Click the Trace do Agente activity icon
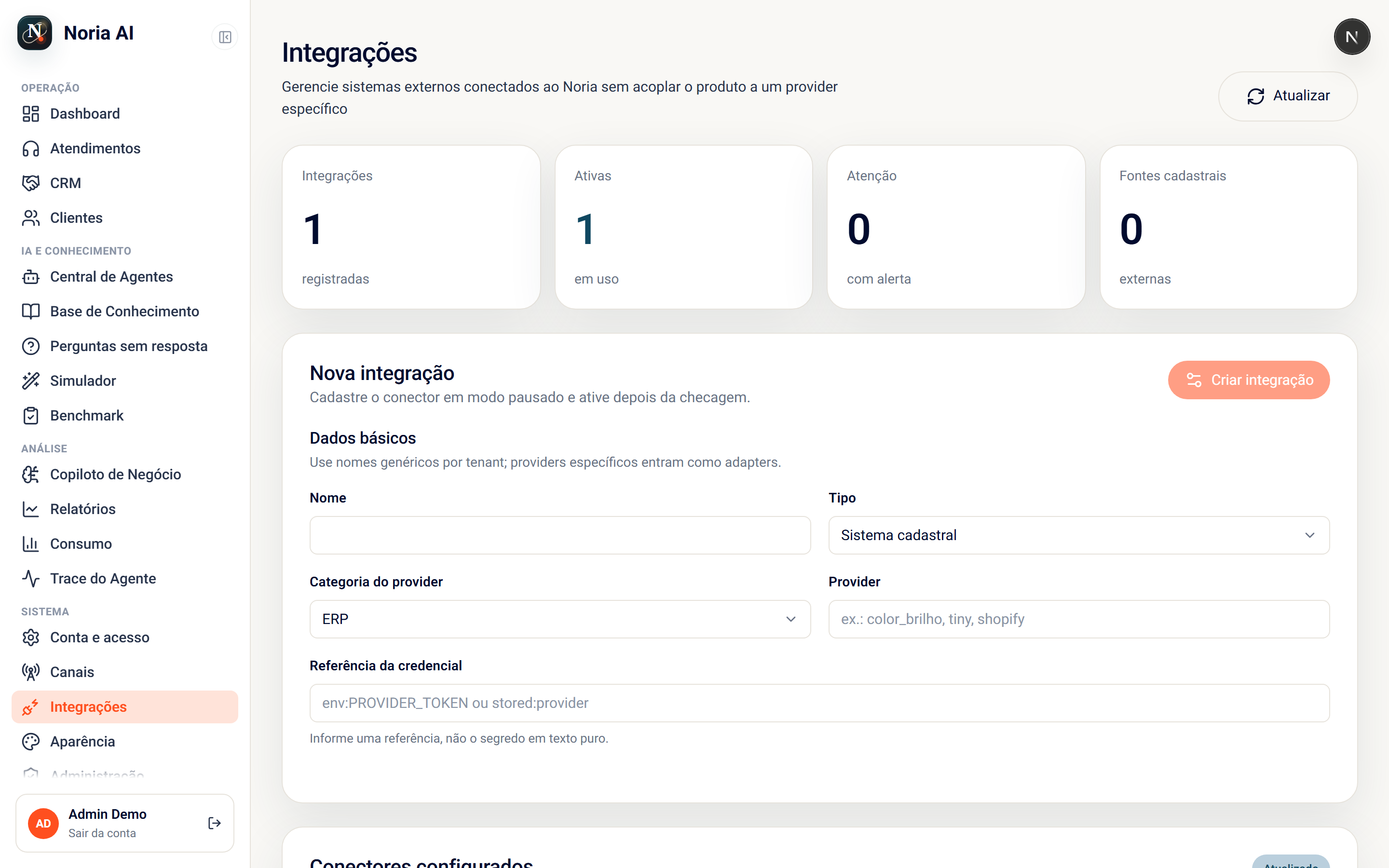 click(x=31, y=579)
